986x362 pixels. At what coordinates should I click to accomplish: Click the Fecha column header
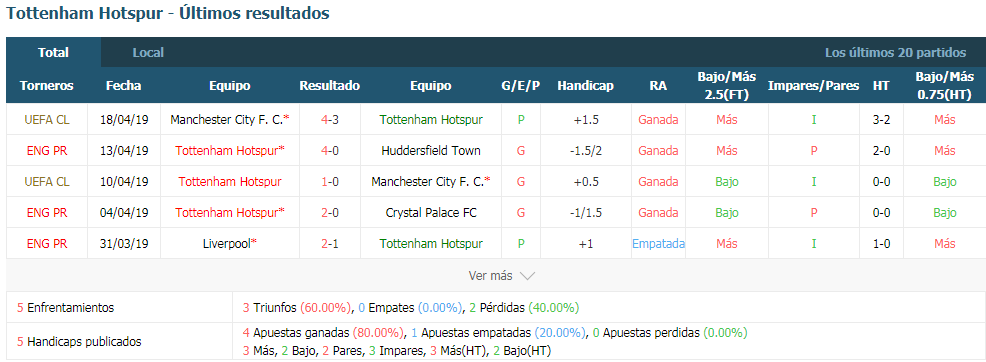124,85
